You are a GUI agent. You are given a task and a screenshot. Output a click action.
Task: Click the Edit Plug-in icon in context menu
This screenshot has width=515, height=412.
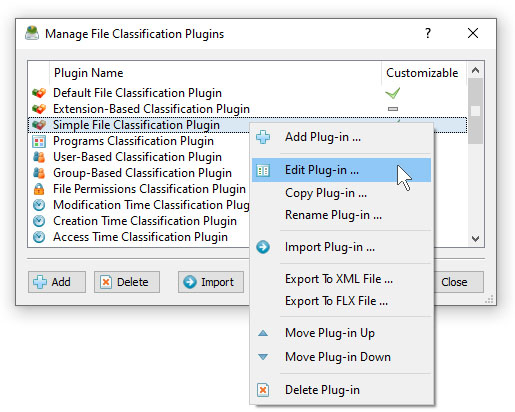click(263, 170)
